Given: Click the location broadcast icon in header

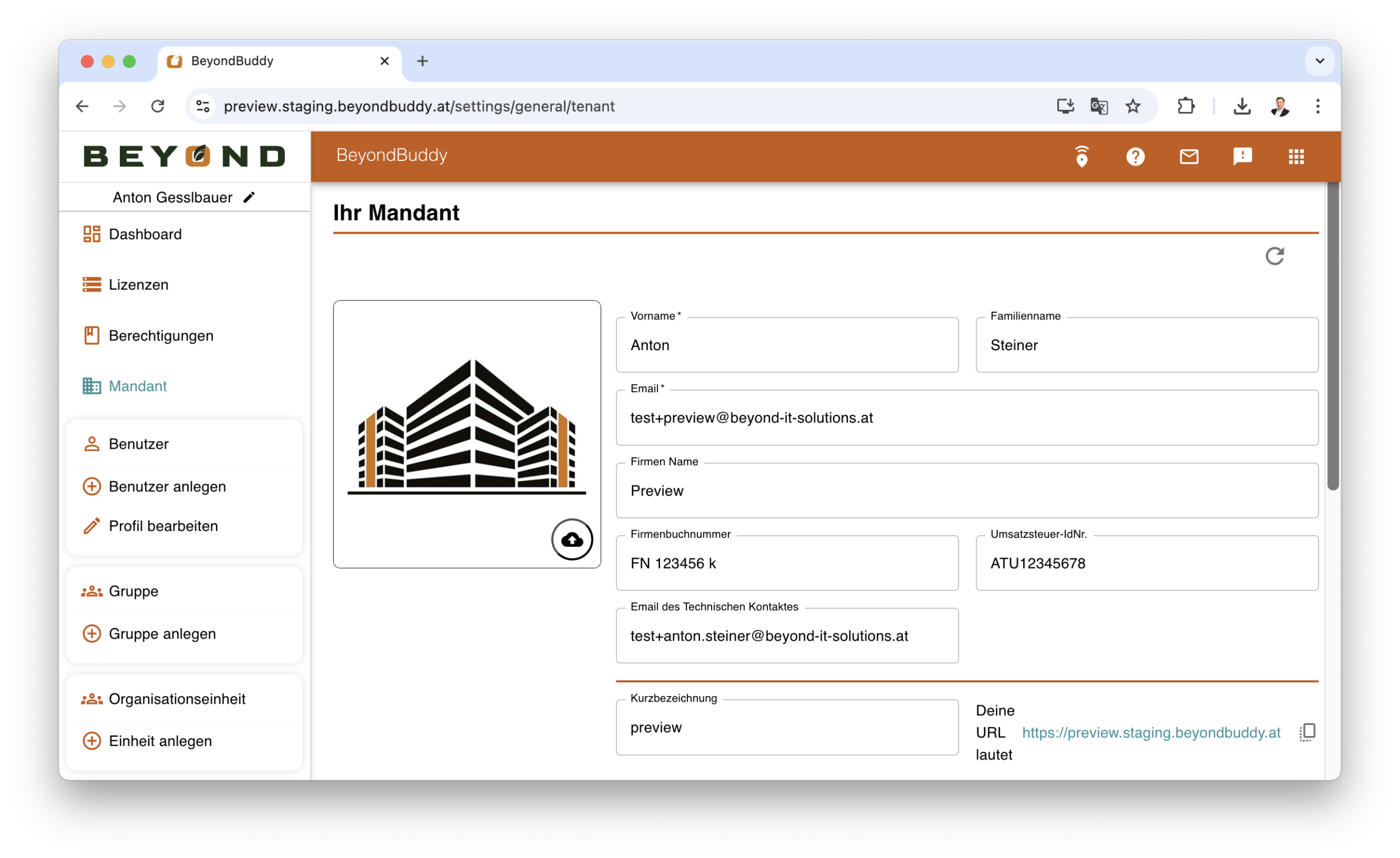Looking at the screenshot, I should pos(1081,156).
